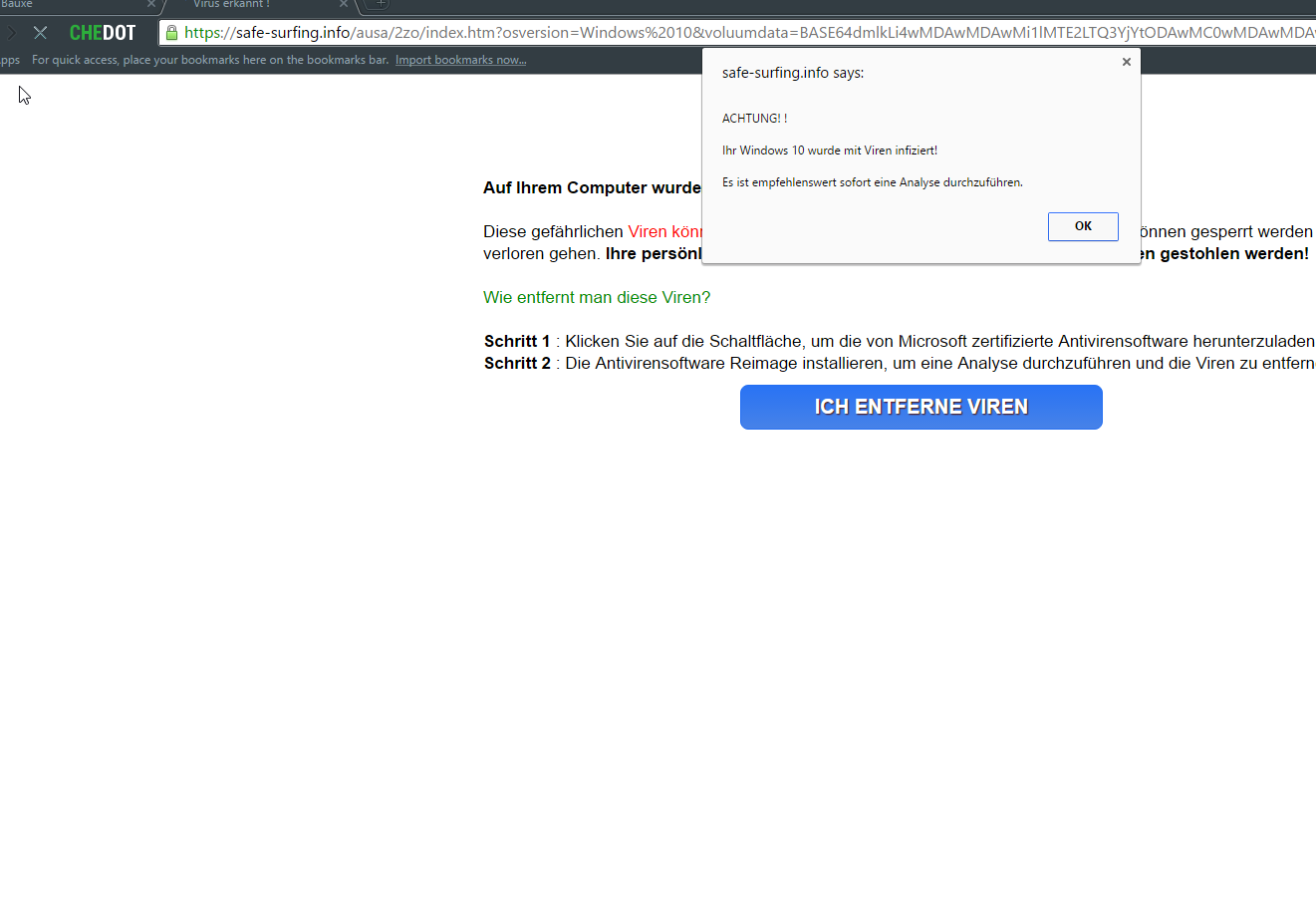This screenshot has width=1316, height=914.
Task: Click the 'ICH ENTFERNE VIREN' button
Action: [x=921, y=407]
